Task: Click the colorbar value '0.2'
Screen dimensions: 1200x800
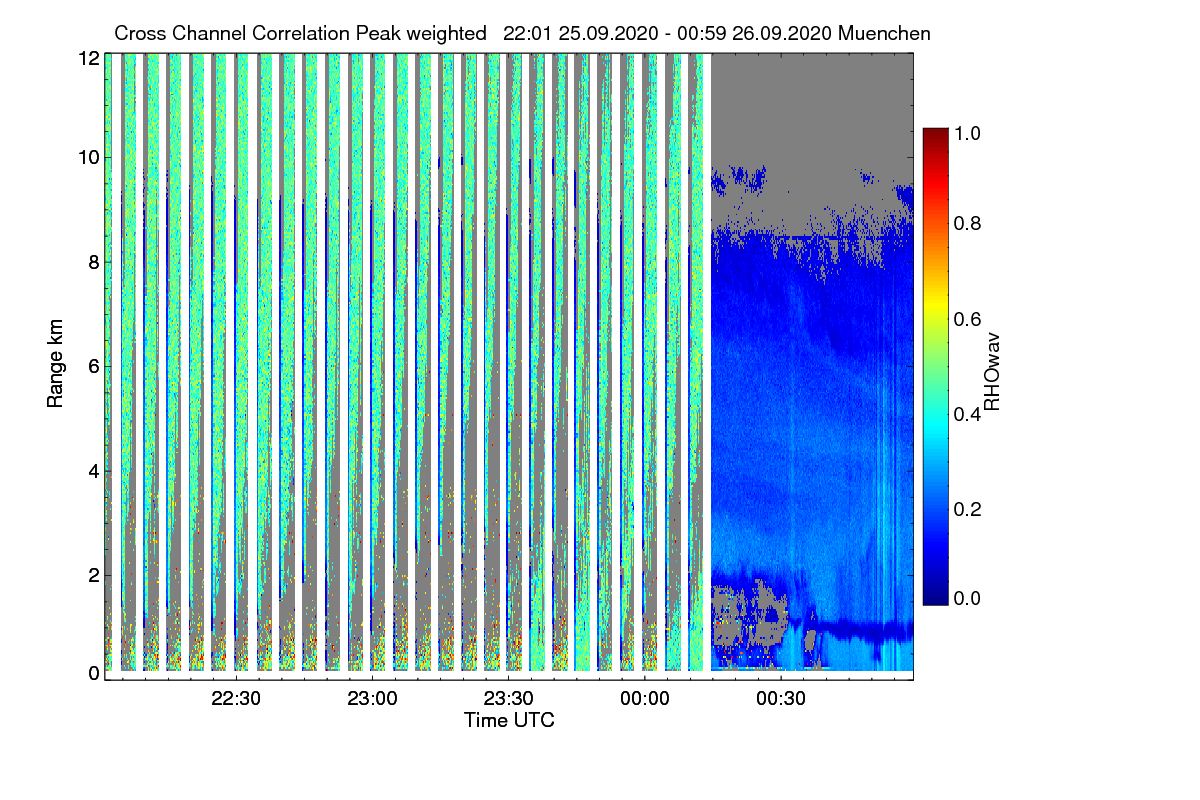Action: click(968, 509)
